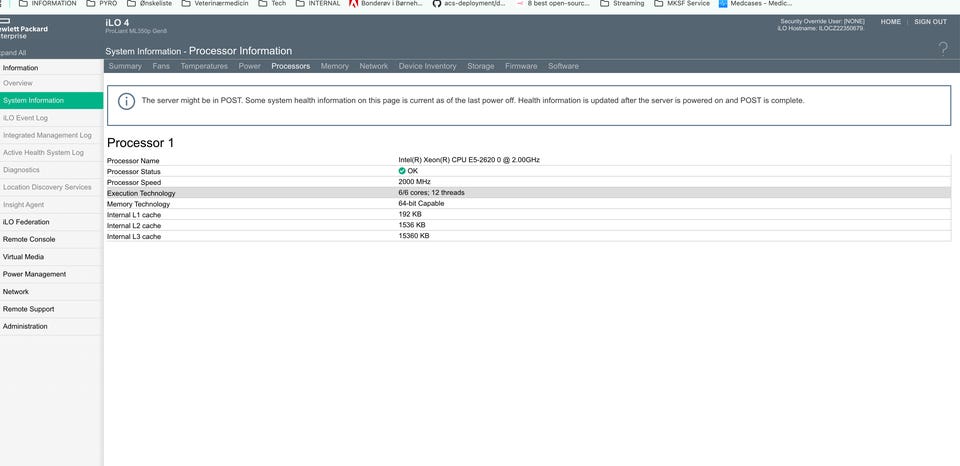Open the Medcases bookmark
Image resolution: width=960 pixels, height=466 pixels.
756,3
